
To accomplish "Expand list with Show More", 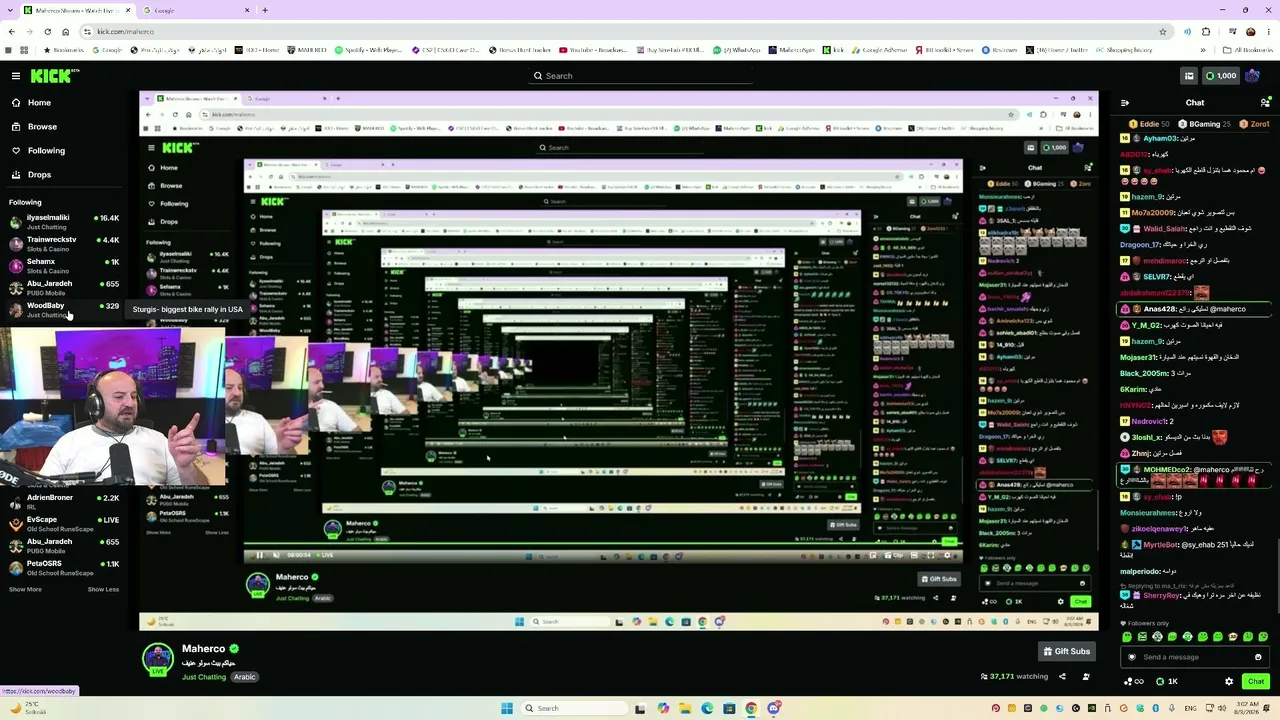I will (25, 590).
